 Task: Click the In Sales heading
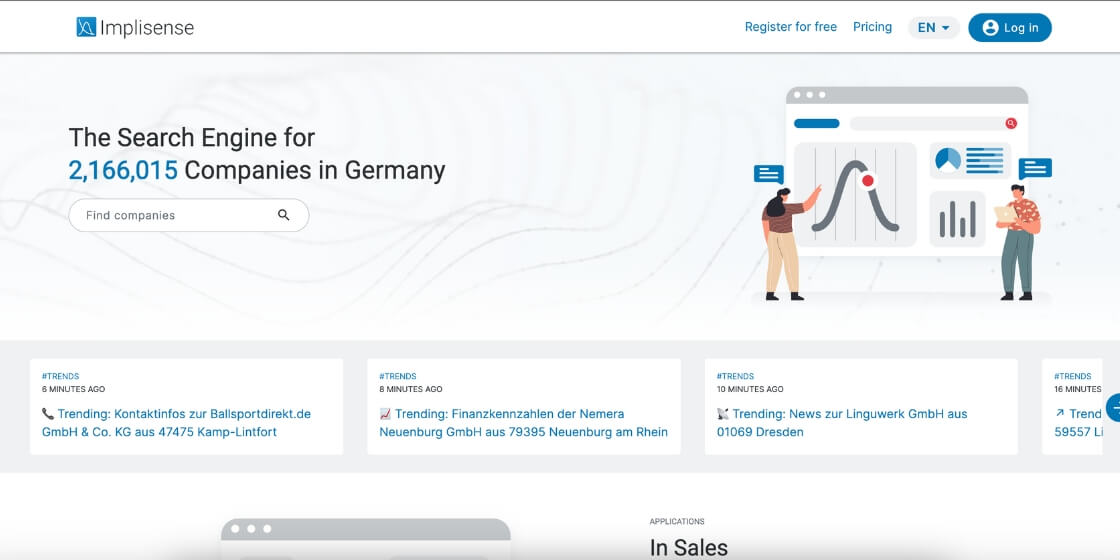tap(689, 548)
